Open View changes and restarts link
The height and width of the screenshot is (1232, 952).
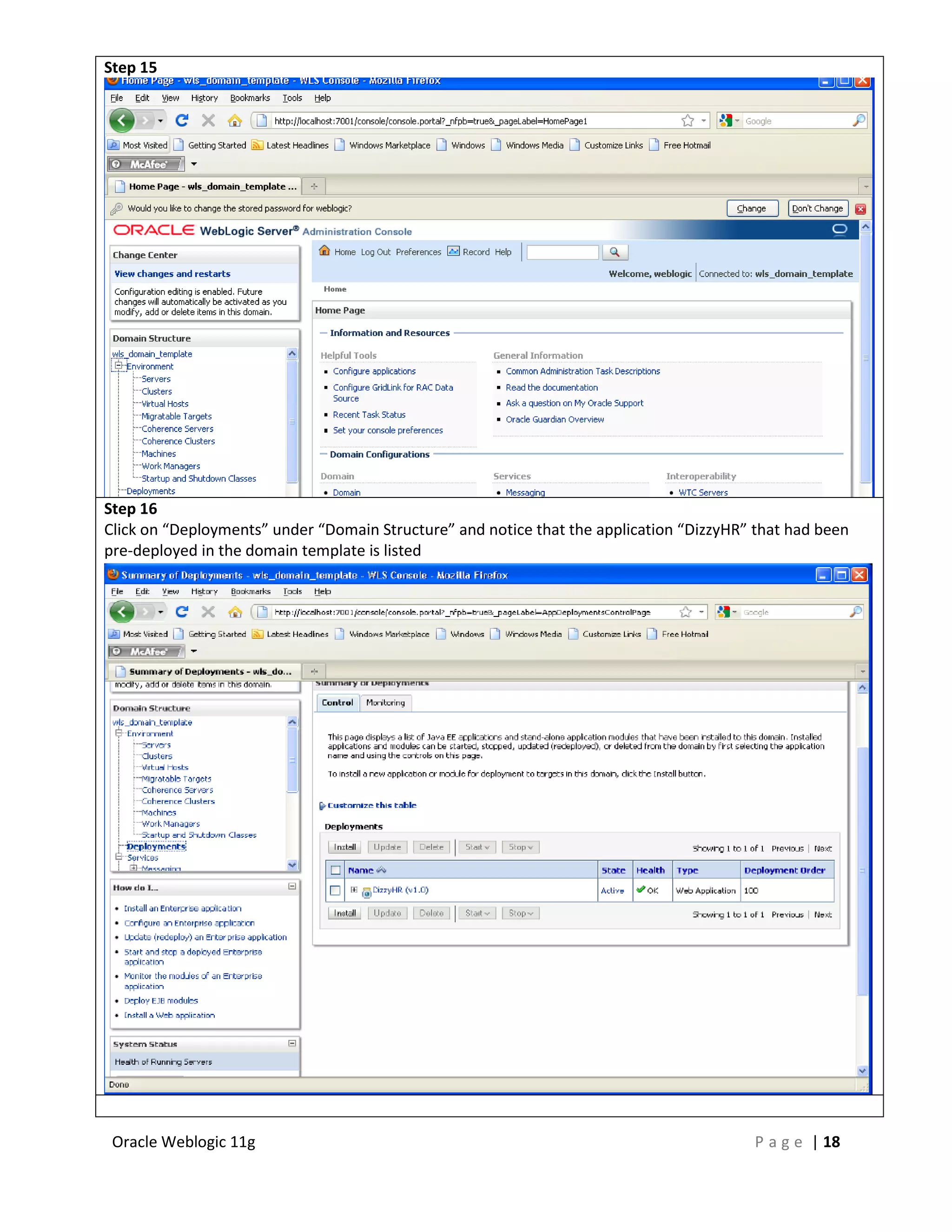coord(172,273)
